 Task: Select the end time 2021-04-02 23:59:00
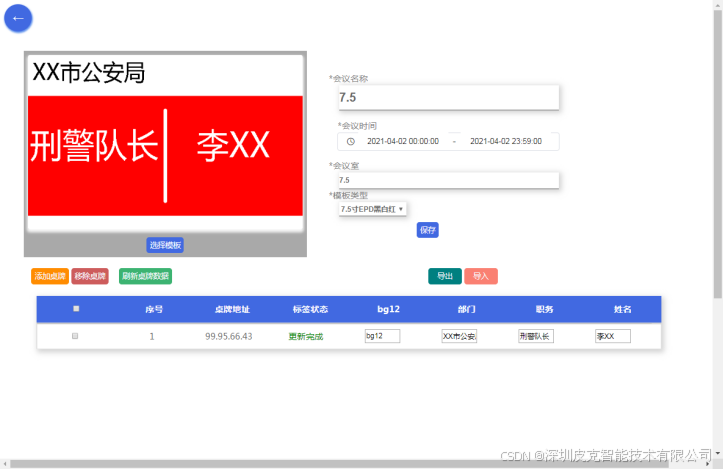(506, 142)
